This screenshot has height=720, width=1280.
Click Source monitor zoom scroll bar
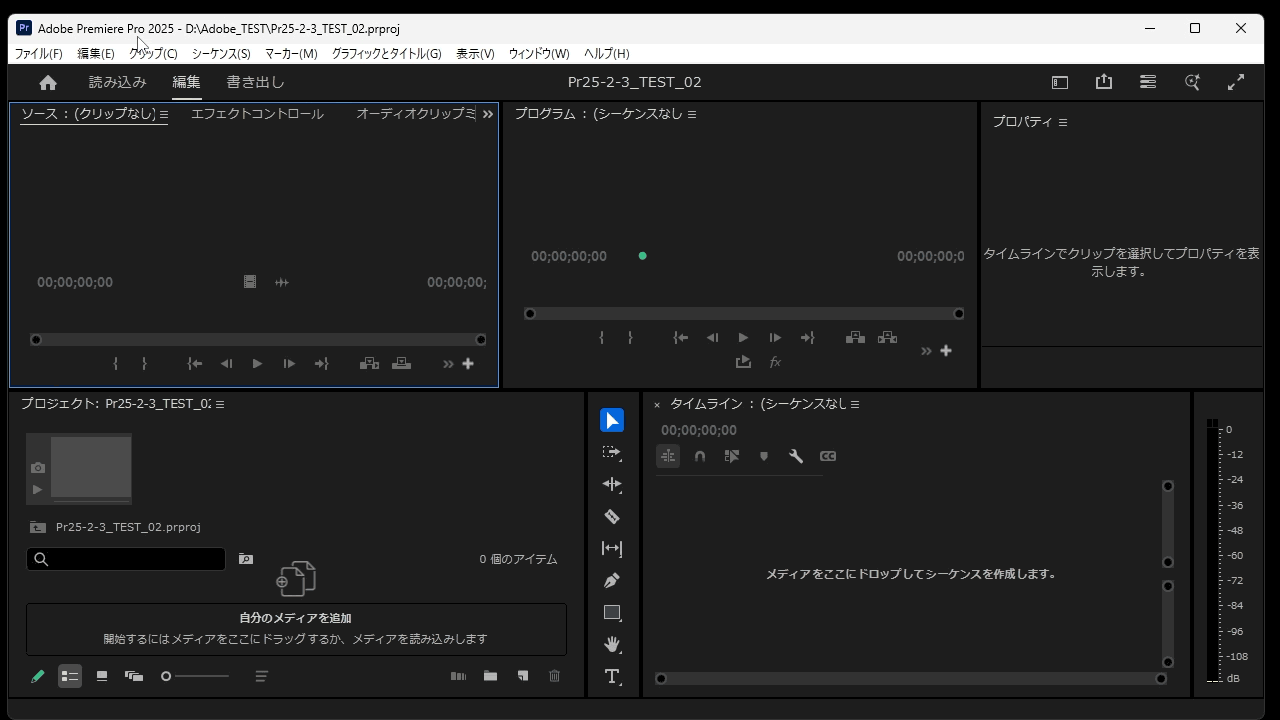pos(258,340)
